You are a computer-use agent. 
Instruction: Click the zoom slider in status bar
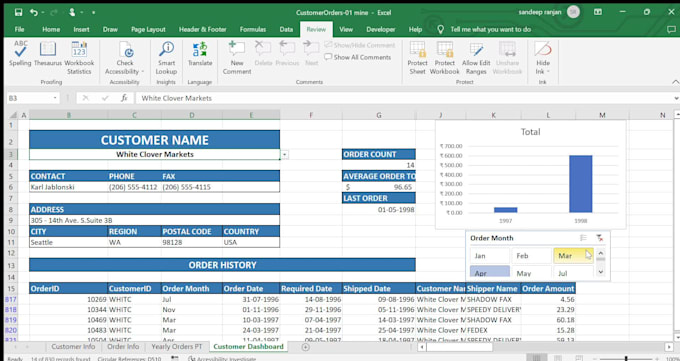pyautogui.click(x=625, y=359)
